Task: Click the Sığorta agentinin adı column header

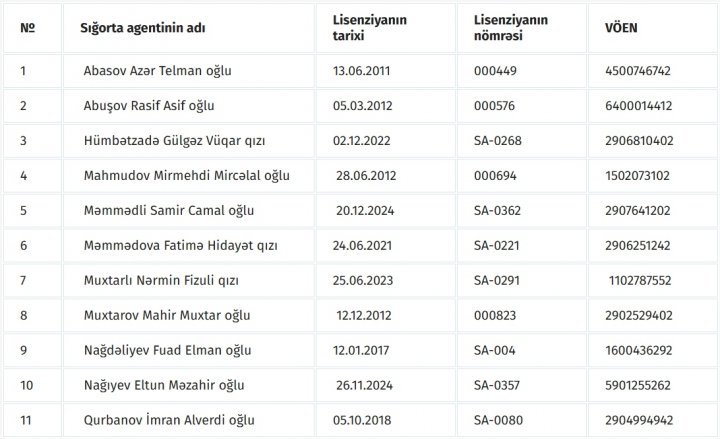Action: point(142,28)
